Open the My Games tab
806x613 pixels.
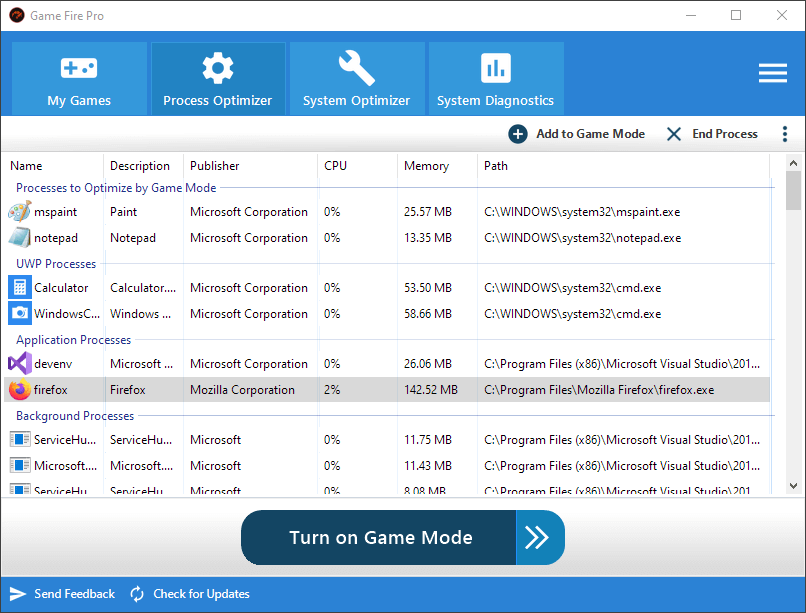coord(79,79)
